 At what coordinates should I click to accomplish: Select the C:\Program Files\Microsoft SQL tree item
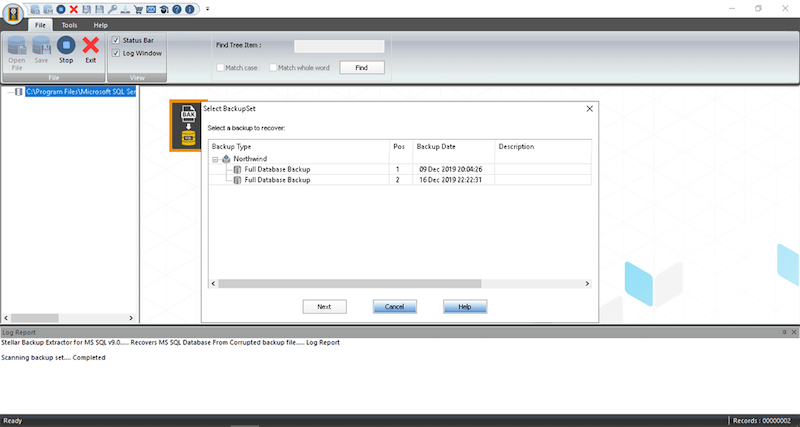tap(81, 92)
